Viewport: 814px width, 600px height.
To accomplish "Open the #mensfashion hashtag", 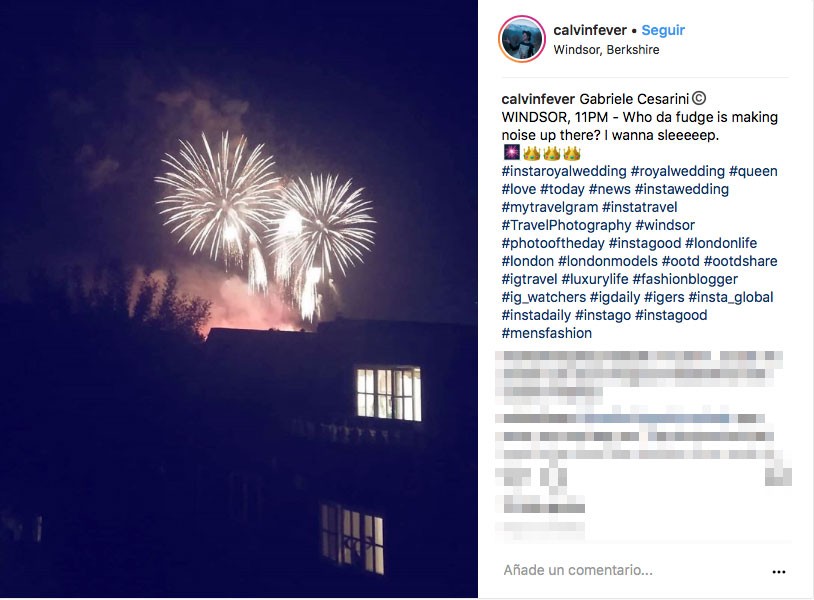I will pos(547,333).
